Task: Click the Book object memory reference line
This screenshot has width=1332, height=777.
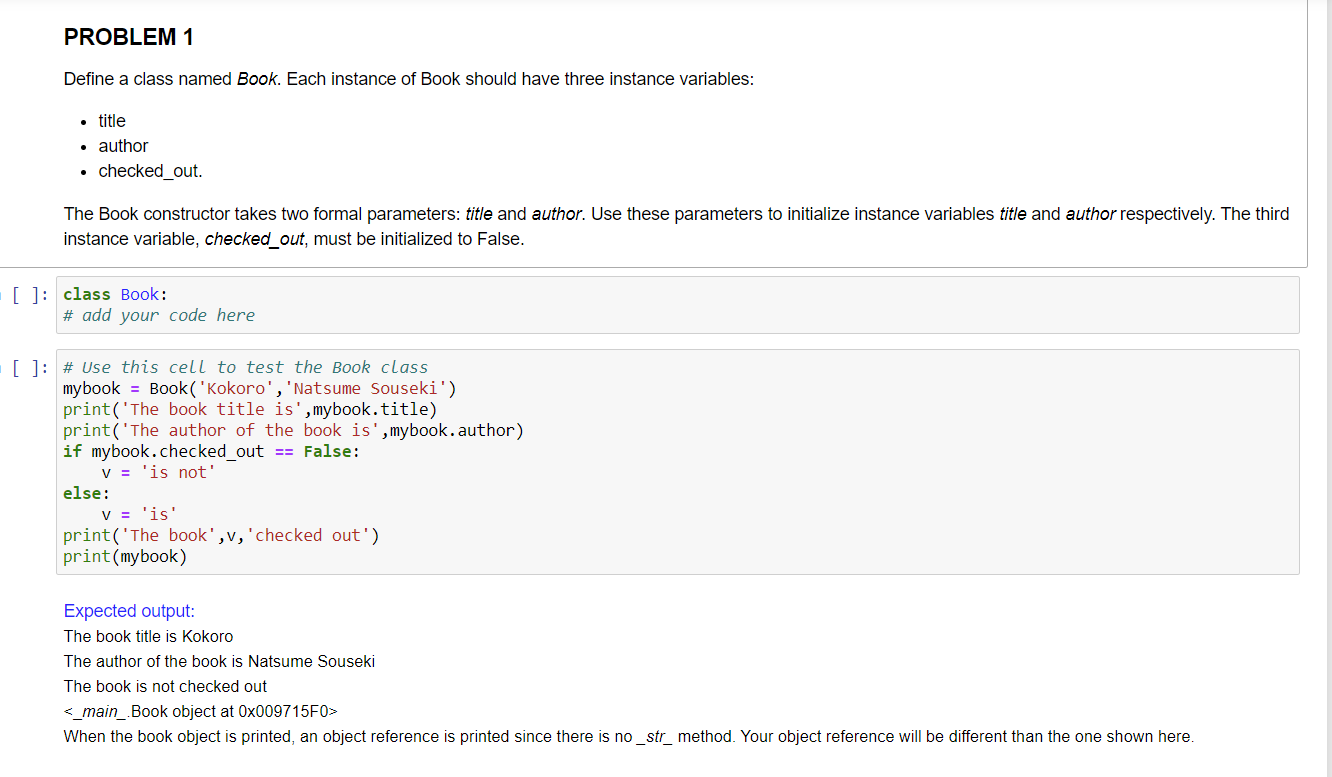Action: [x=200, y=711]
